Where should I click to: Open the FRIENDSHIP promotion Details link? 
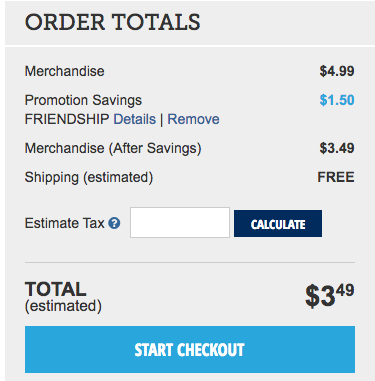click(x=135, y=119)
